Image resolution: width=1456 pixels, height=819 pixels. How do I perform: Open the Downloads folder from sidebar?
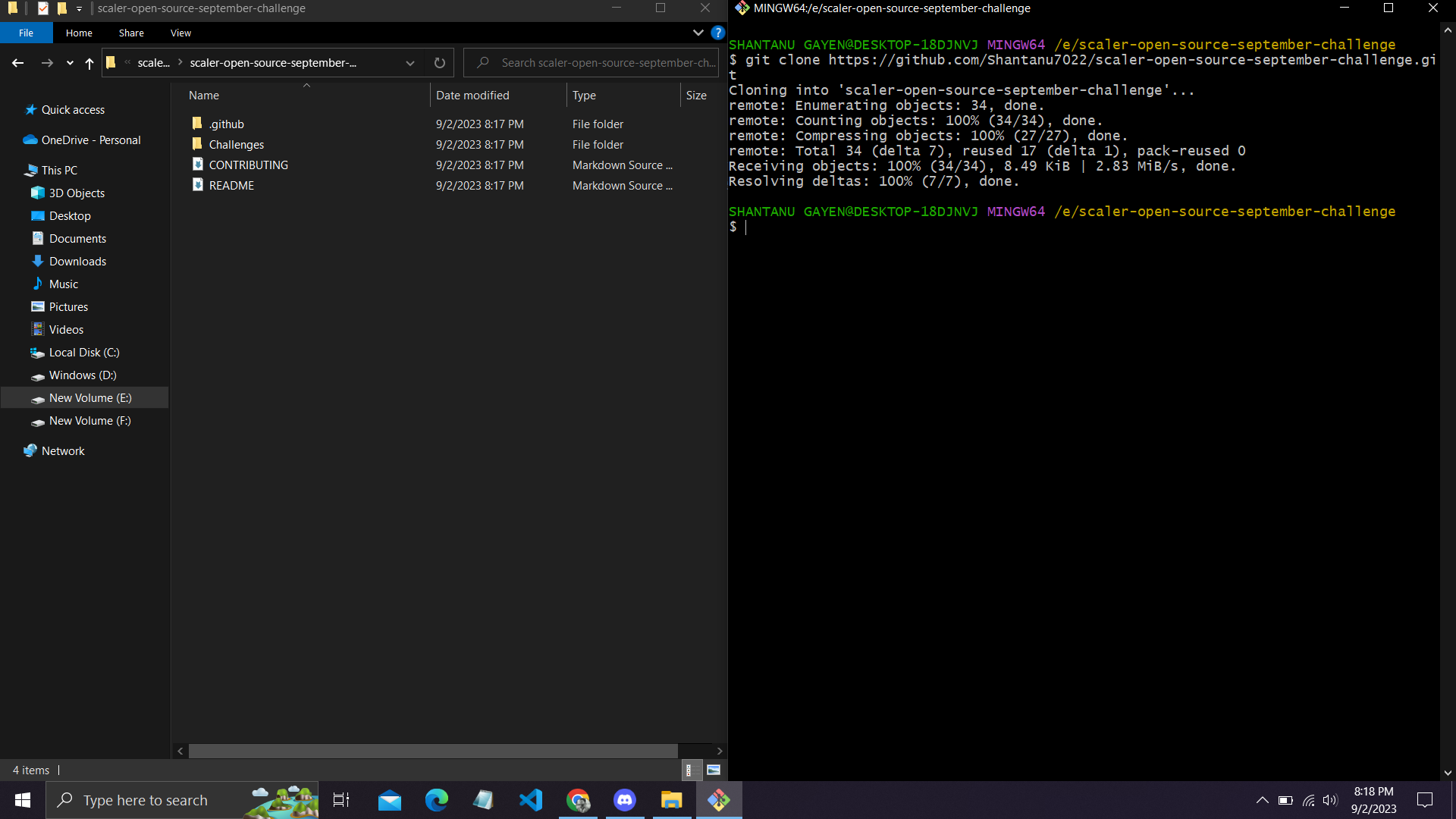coord(77,261)
